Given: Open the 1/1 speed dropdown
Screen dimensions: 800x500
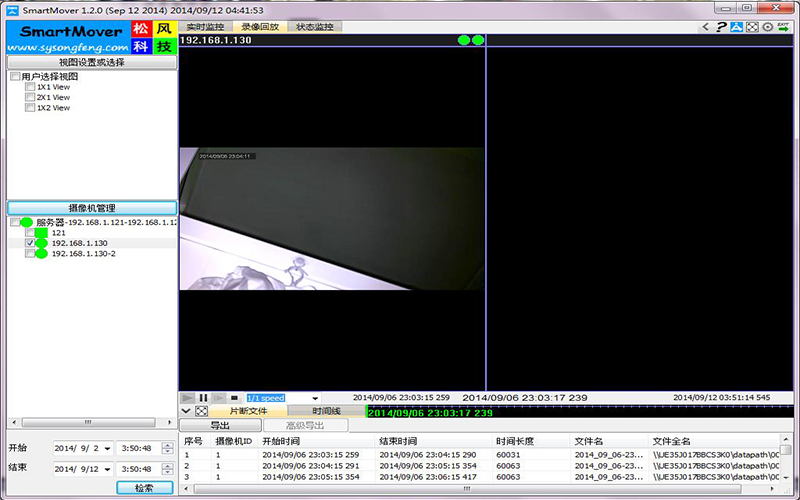Looking at the screenshot, I should (x=315, y=398).
